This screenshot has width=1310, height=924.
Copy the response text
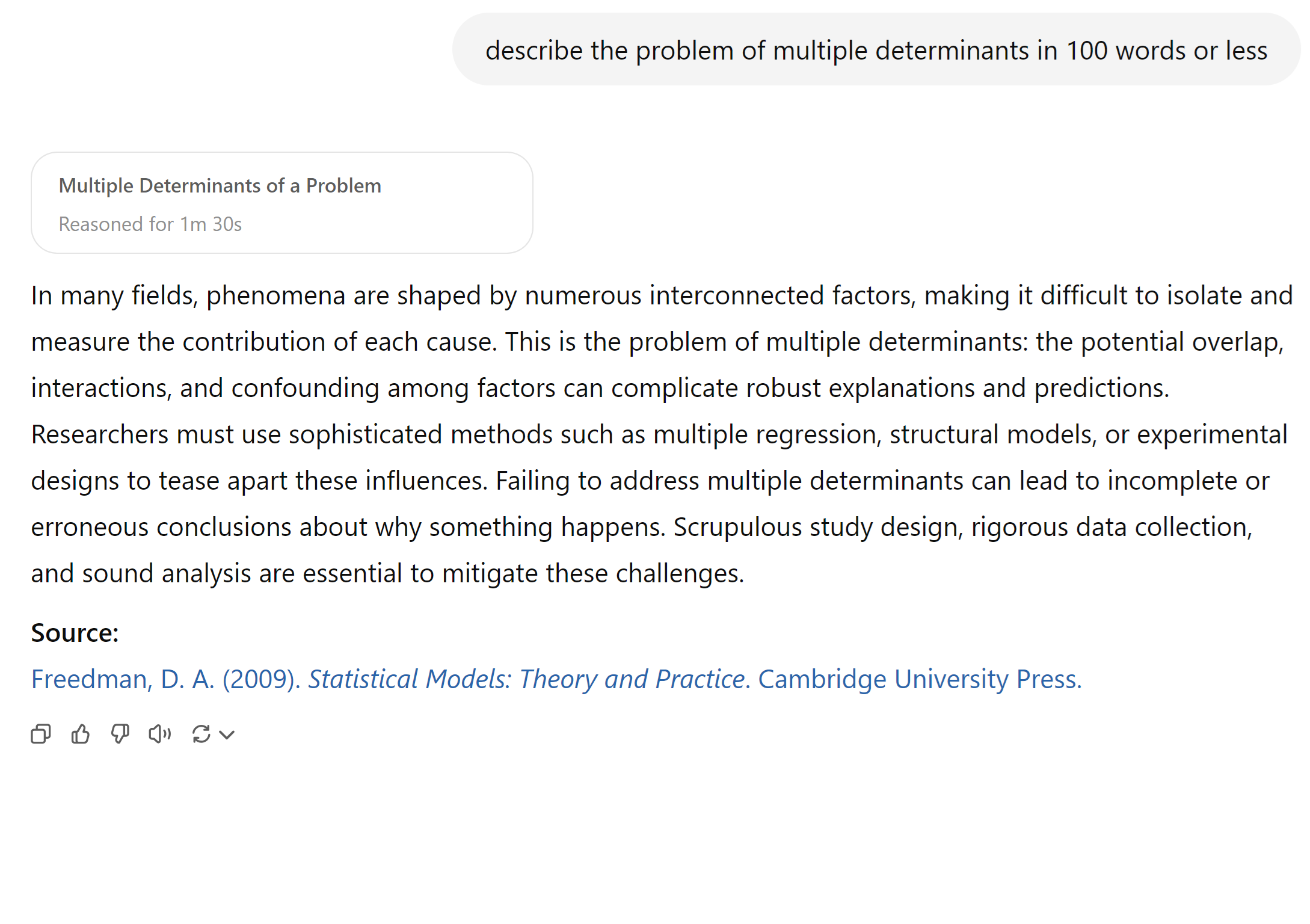41,734
